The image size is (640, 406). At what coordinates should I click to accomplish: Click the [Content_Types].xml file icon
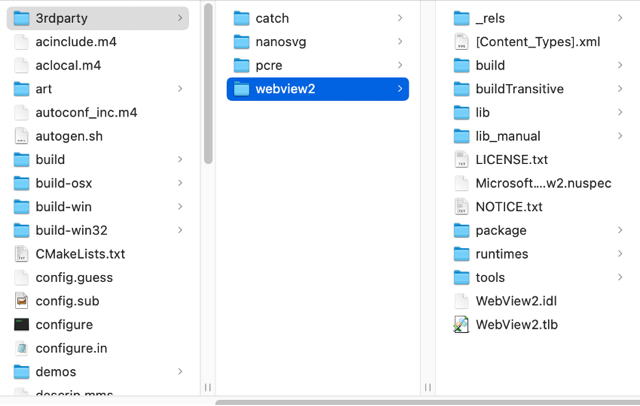pyautogui.click(x=461, y=42)
